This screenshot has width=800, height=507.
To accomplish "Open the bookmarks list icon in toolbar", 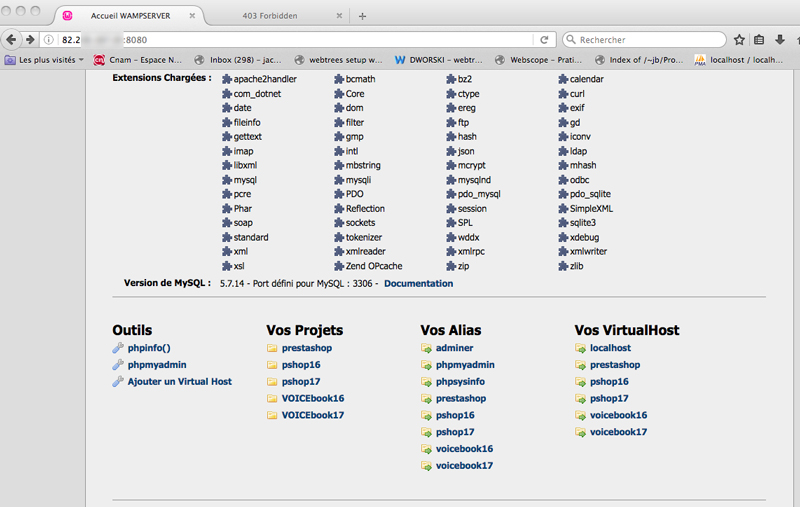I will (759, 40).
